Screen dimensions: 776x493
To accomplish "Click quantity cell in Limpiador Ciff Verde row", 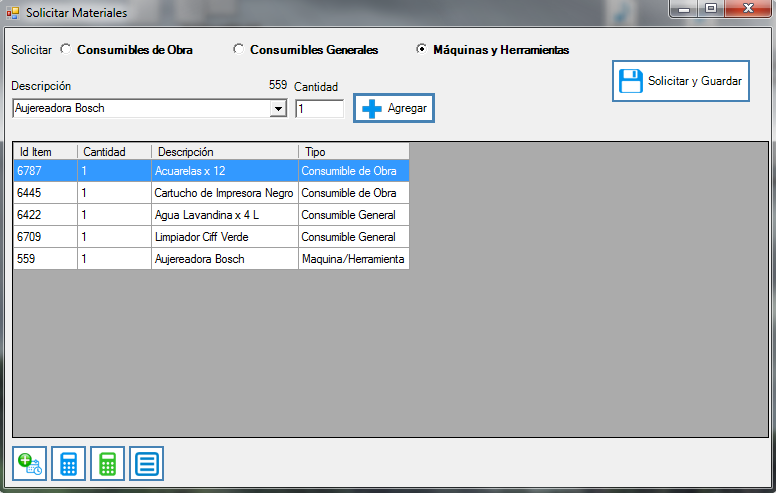I will point(114,237).
